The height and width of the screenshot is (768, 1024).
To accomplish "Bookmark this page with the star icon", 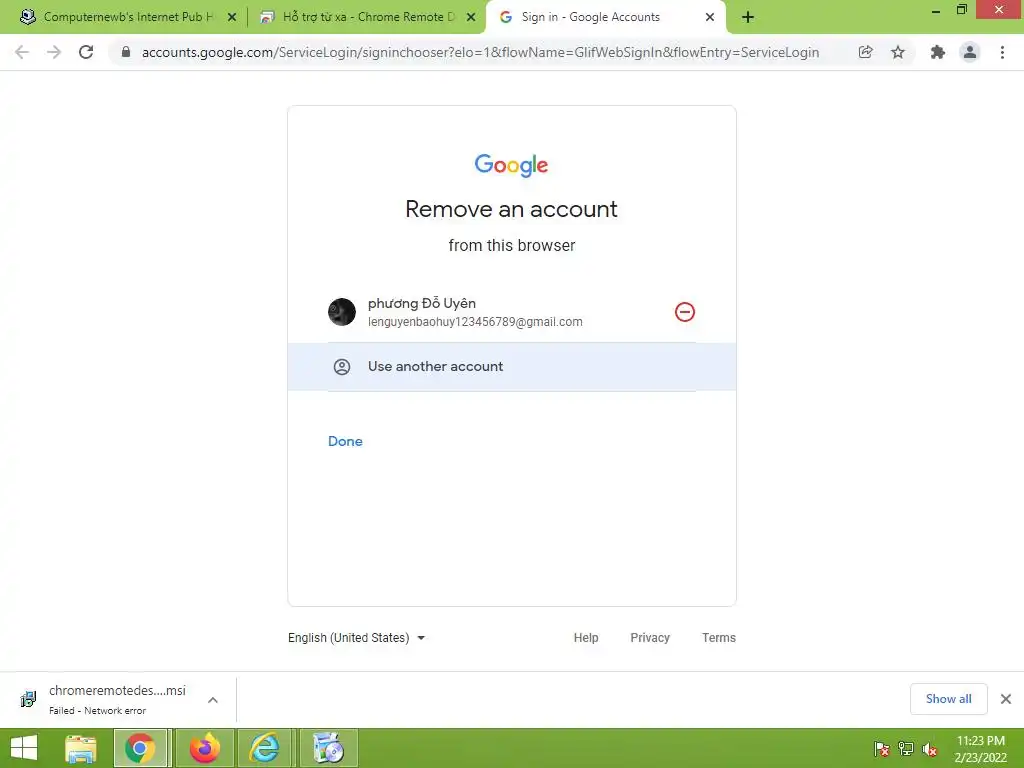I will (898, 52).
